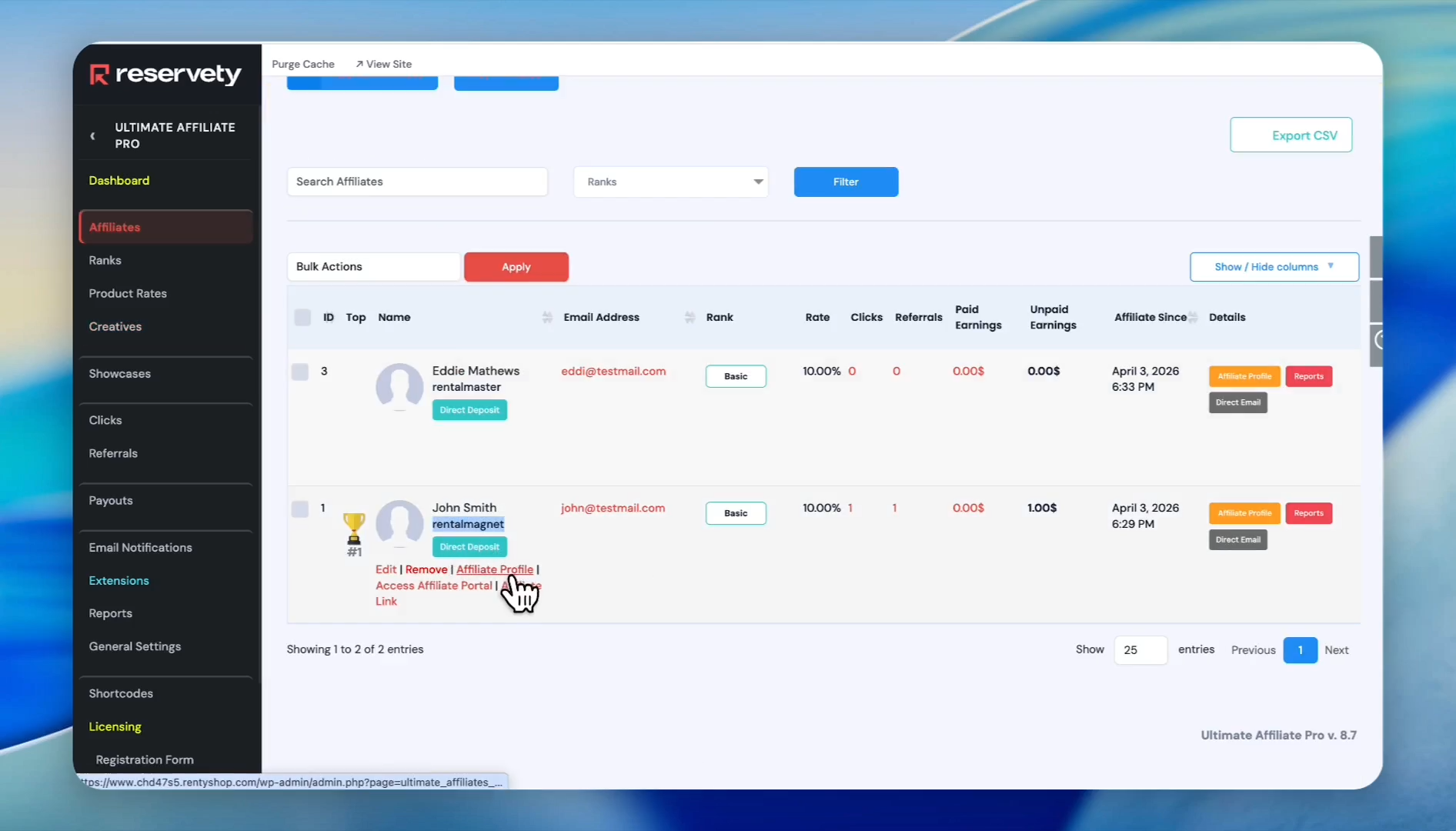The width and height of the screenshot is (1456, 831).
Task: Click sort icon next to Email Address column
Action: pyautogui.click(x=690, y=317)
